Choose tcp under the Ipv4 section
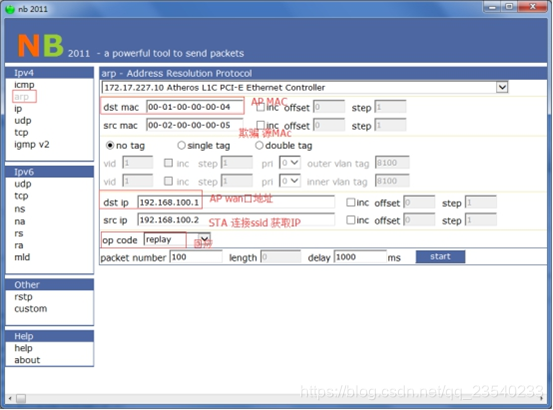Image resolution: width=553 pixels, height=410 pixels. coord(21,133)
